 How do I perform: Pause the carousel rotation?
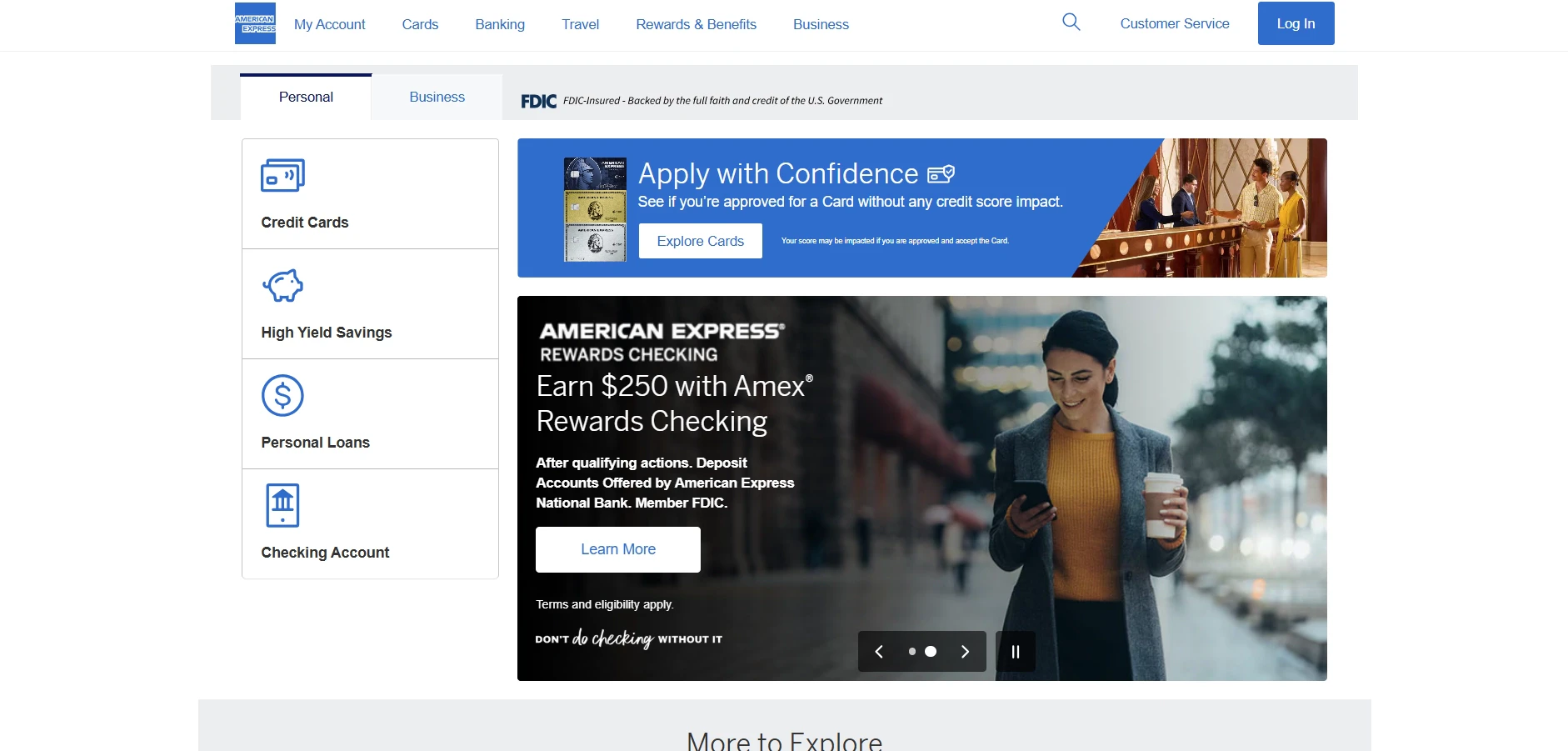1016,652
